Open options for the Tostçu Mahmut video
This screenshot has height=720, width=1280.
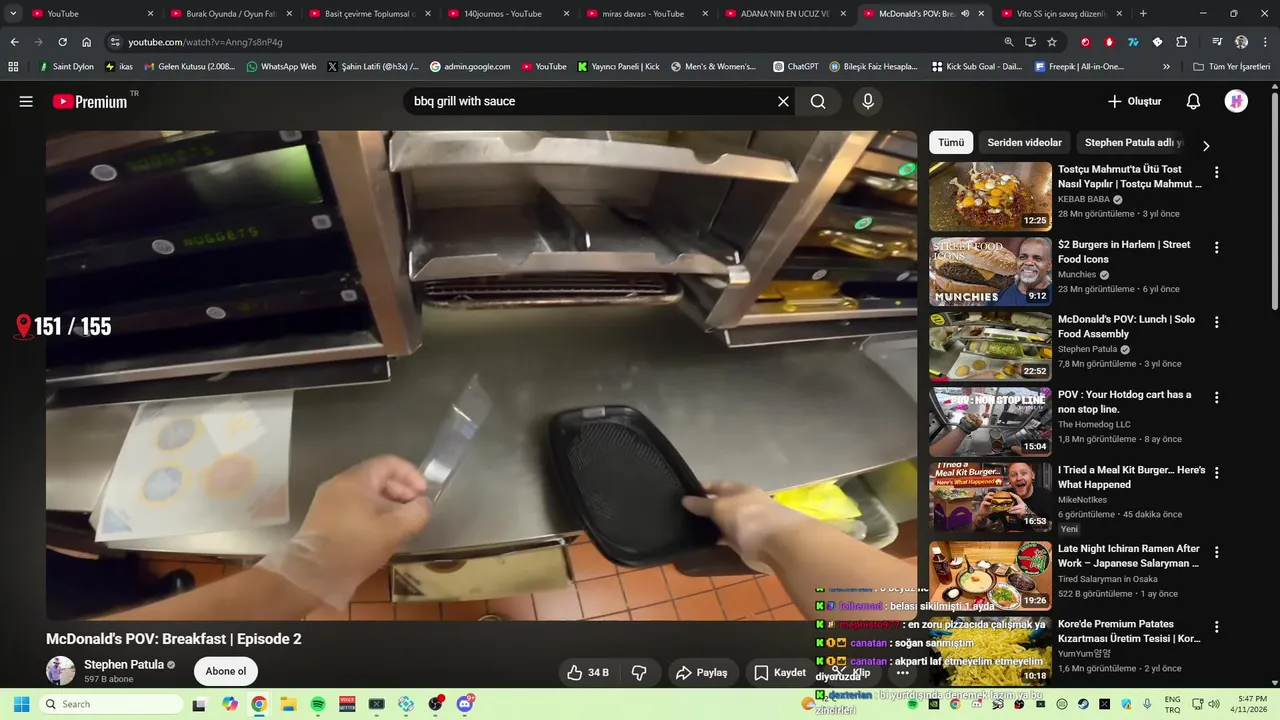tap(1216, 172)
